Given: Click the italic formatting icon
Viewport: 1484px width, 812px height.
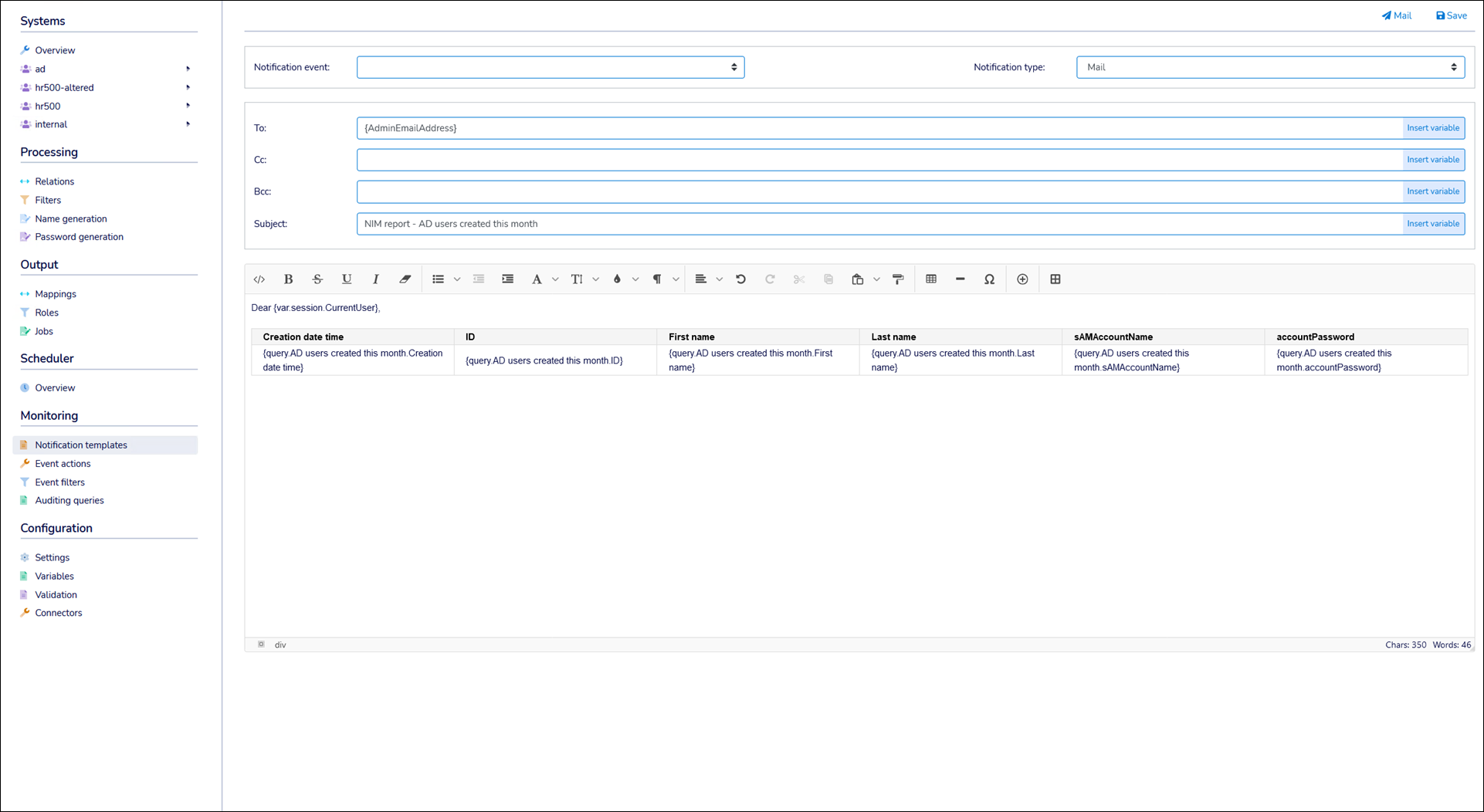Looking at the screenshot, I should (x=376, y=279).
